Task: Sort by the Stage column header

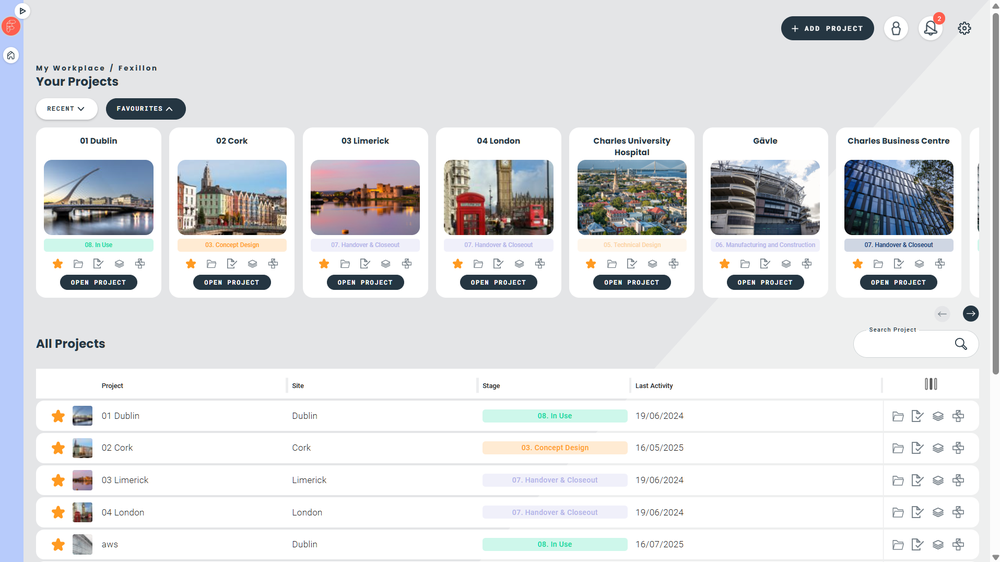Action: (491, 386)
